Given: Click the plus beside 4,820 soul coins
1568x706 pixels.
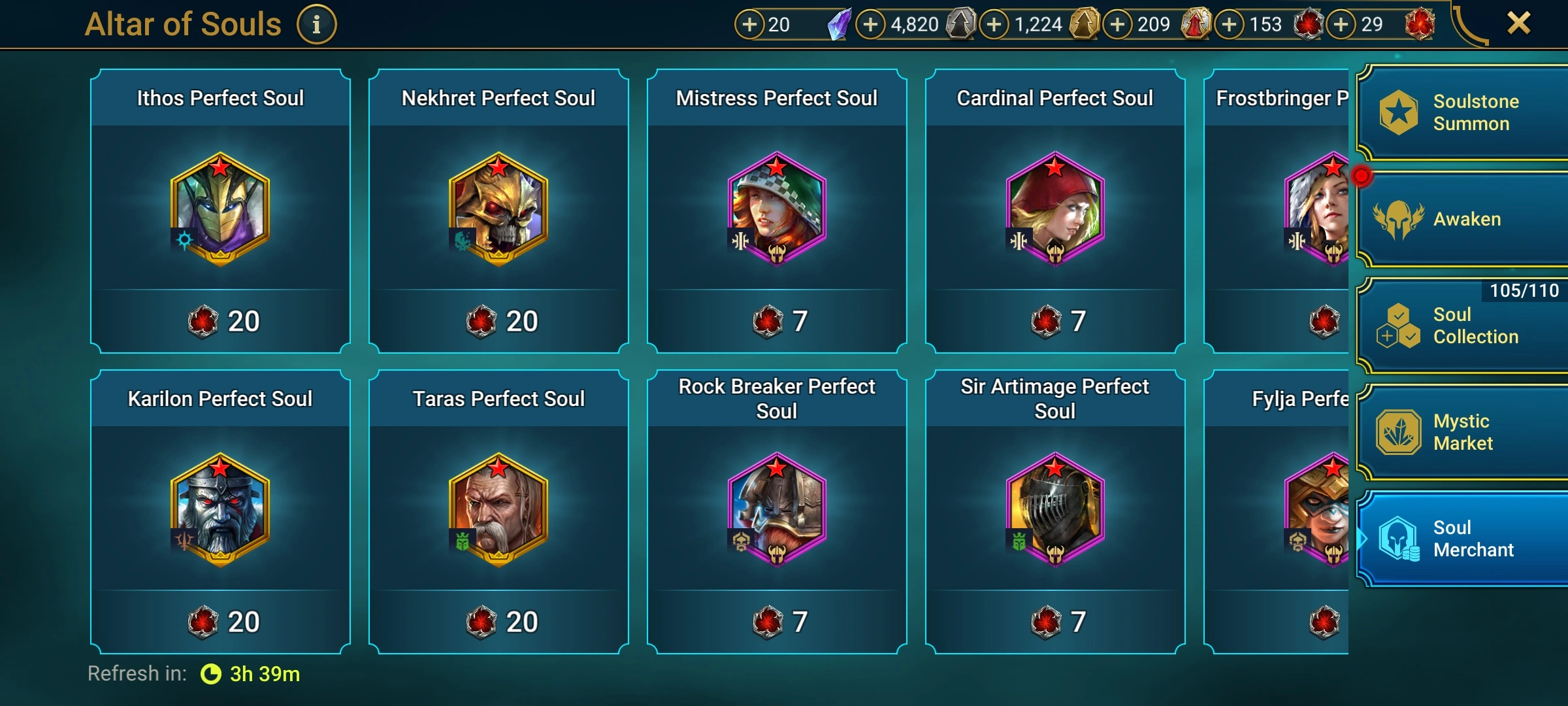Looking at the screenshot, I should pyautogui.click(x=870, y=25).
